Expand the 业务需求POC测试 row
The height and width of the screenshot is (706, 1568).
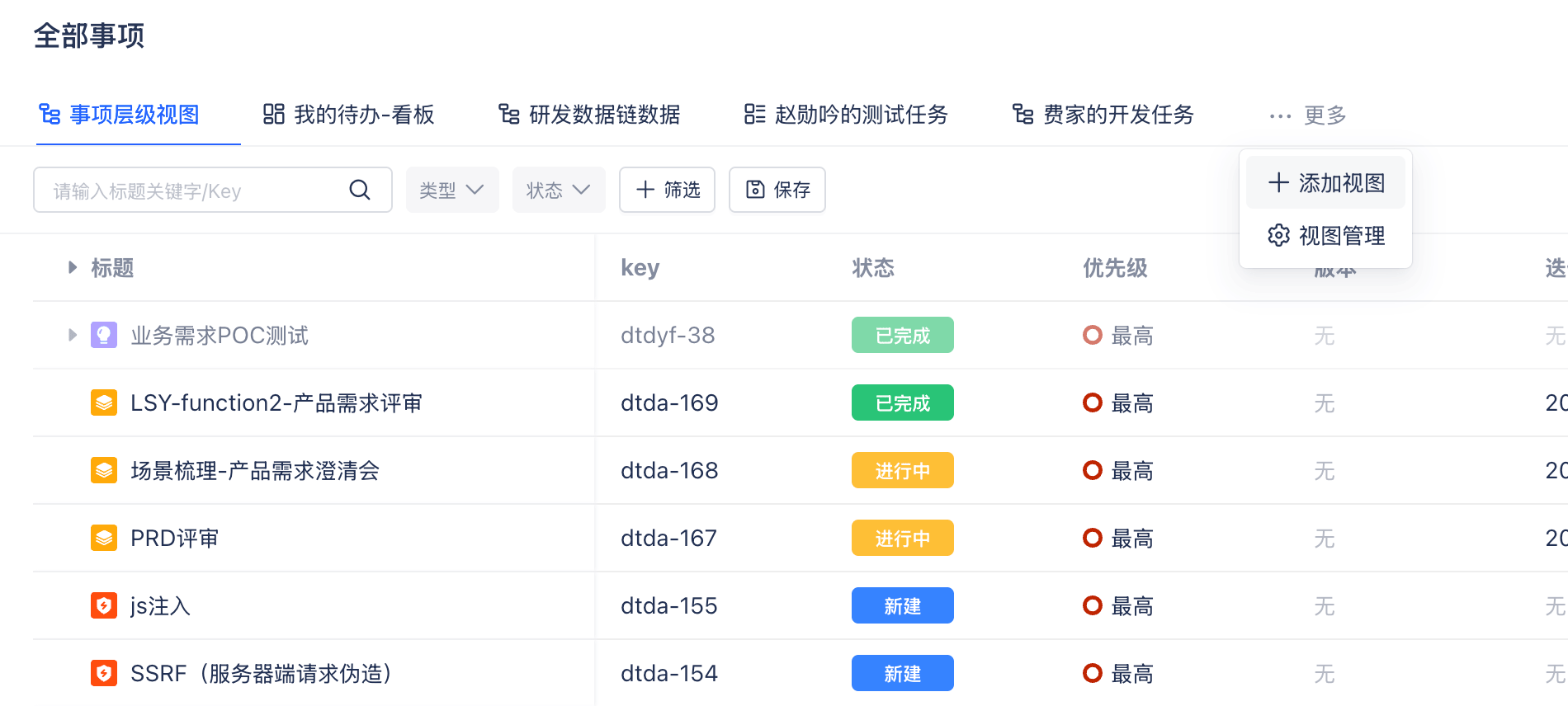tap(73, 335)
